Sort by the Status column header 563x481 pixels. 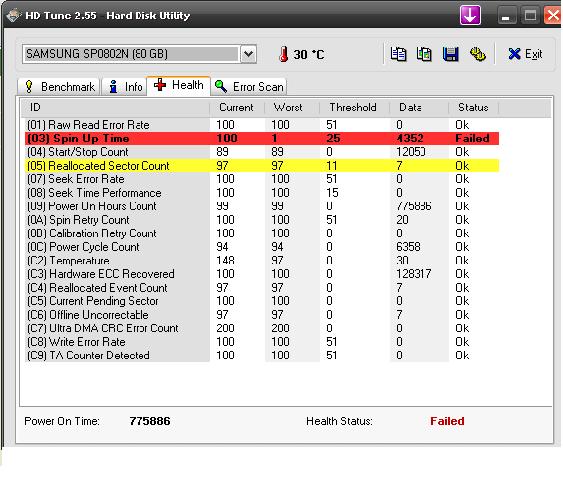(474, 107)
